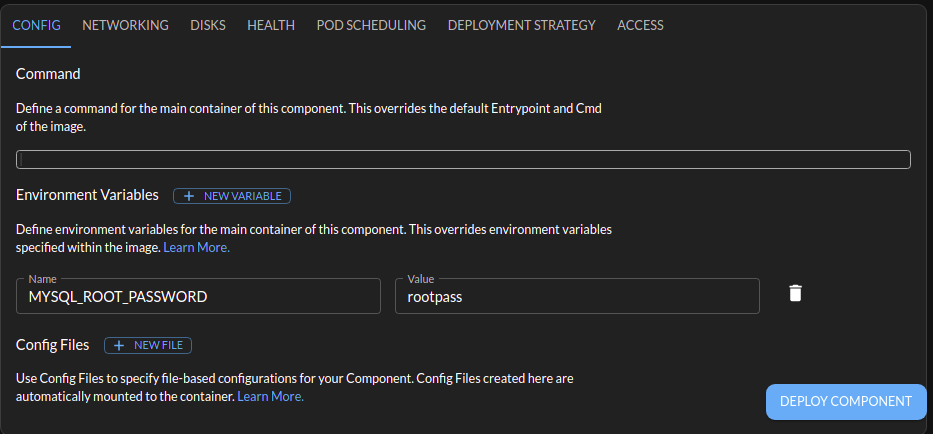Select the HEALTH tab
Image resolution: width=933 pixels, height=434 pixels.
click(271, 25)
